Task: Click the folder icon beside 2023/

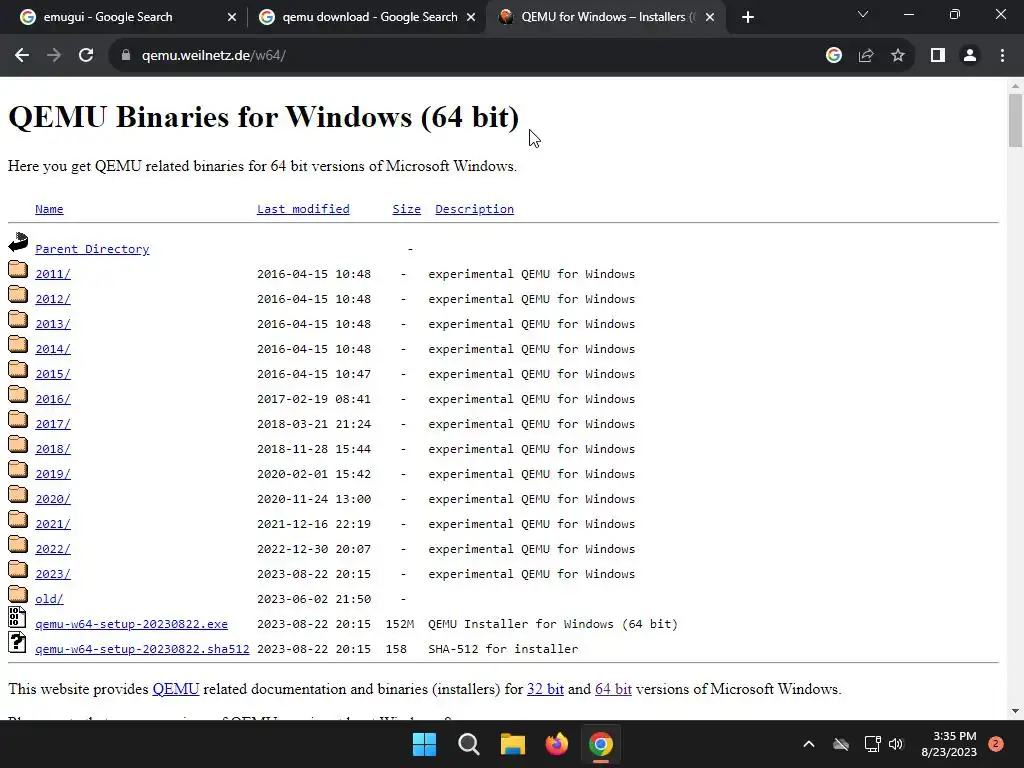Action: [x=18, y=569]
